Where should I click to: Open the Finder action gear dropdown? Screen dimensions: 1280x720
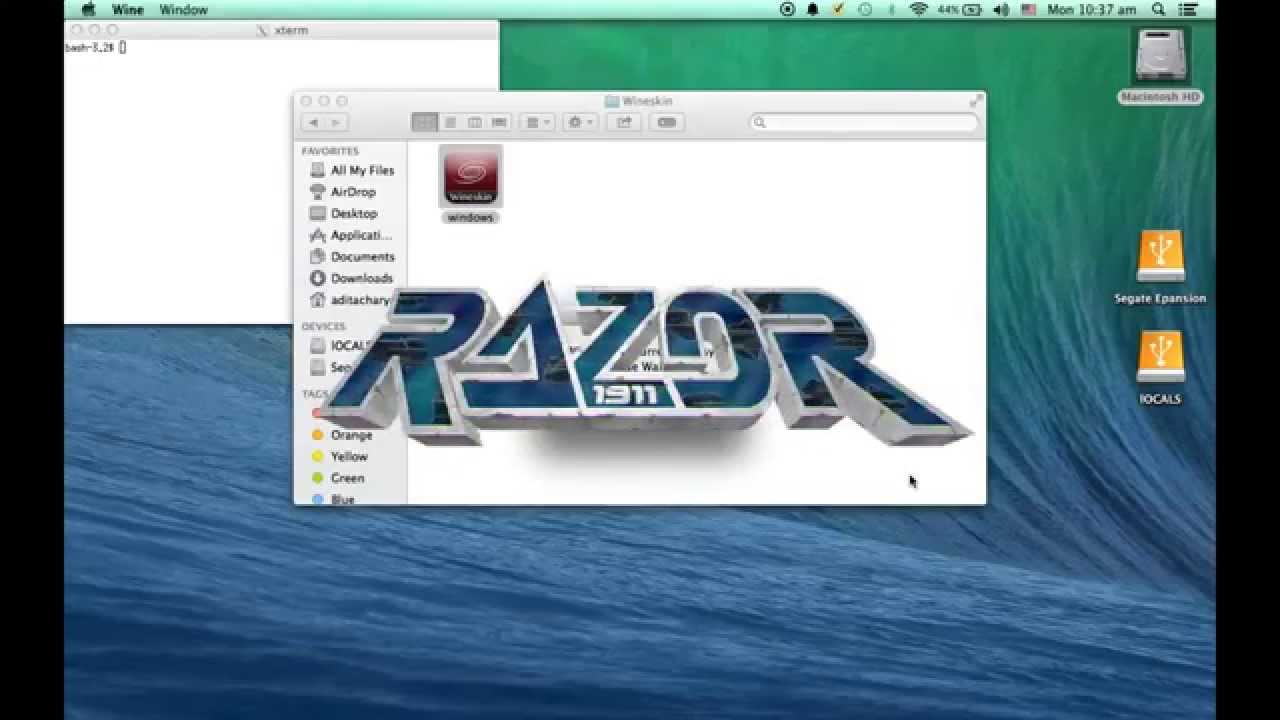pos(580,122)
